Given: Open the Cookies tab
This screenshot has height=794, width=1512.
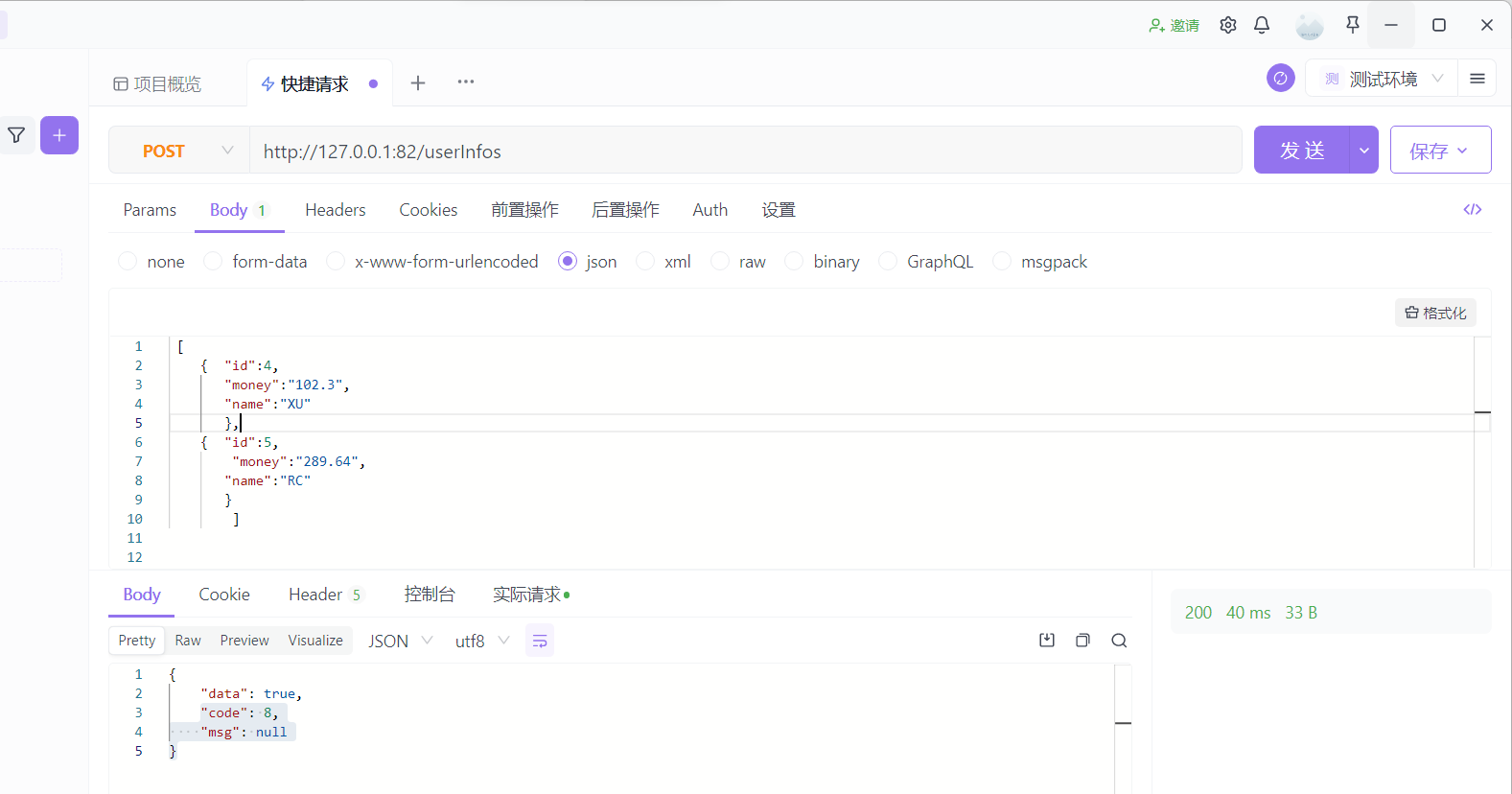Looking at the screenshot, I should pyautogui.click(x=429, y=210).
